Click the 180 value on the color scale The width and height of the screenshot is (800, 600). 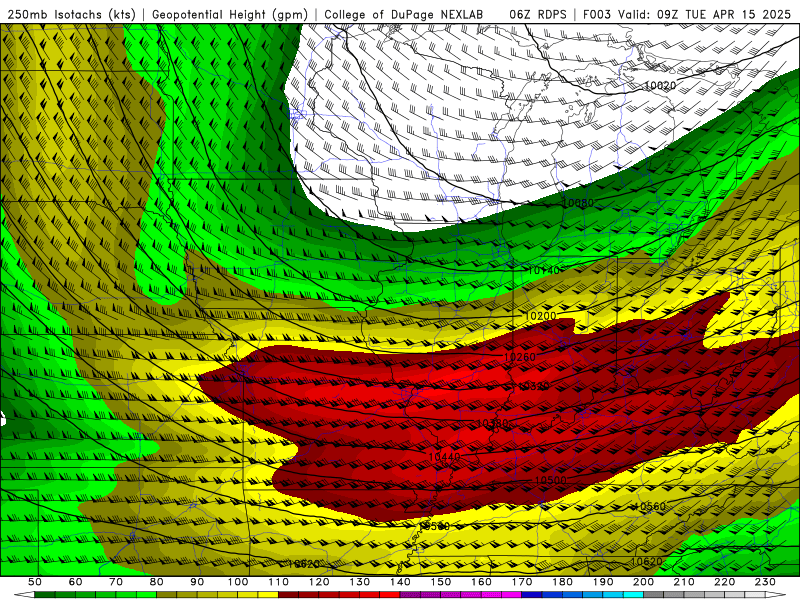[563, 582]
